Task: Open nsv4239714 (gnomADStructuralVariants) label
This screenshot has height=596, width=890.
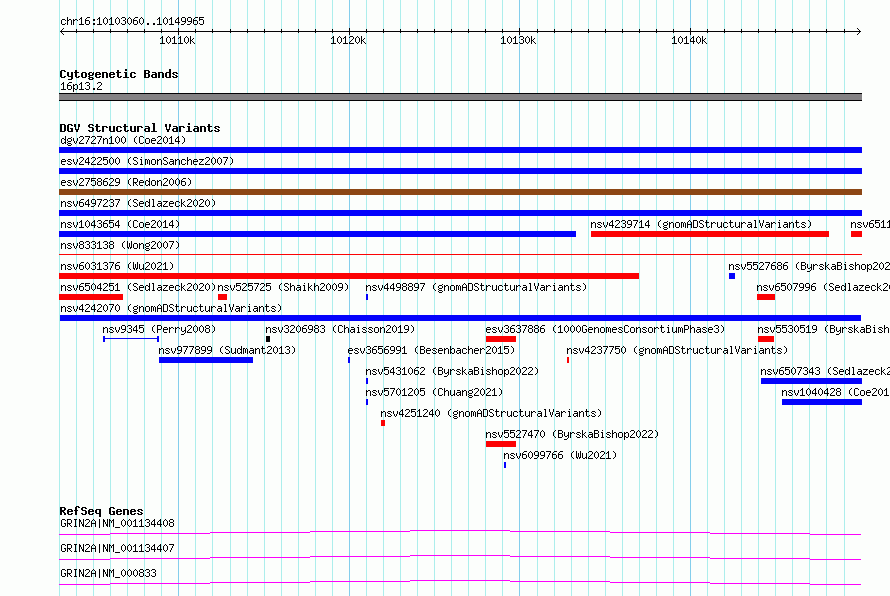Action: pyautogui.click(x=701, y=224)
